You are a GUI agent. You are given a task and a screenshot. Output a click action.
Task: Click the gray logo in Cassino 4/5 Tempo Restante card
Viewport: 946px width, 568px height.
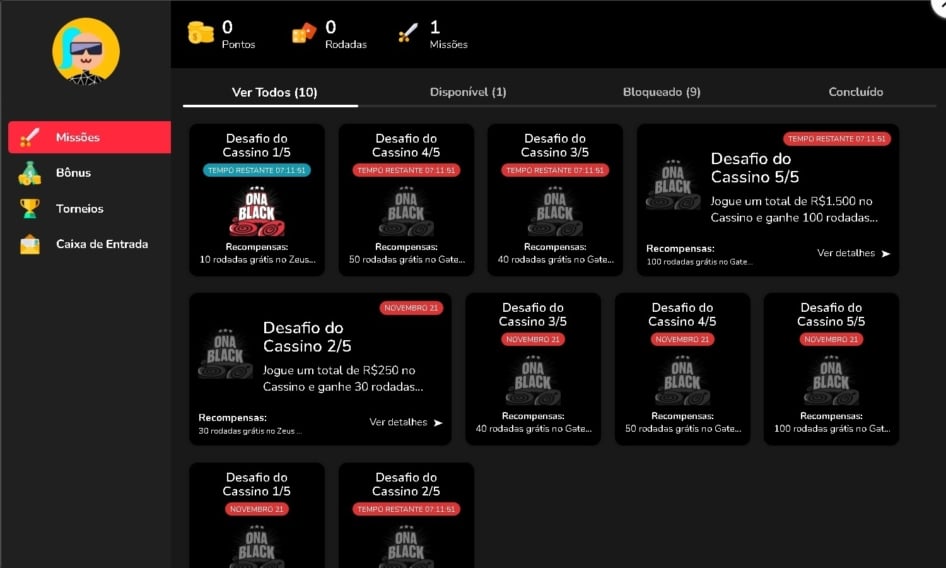pos(406,211)
